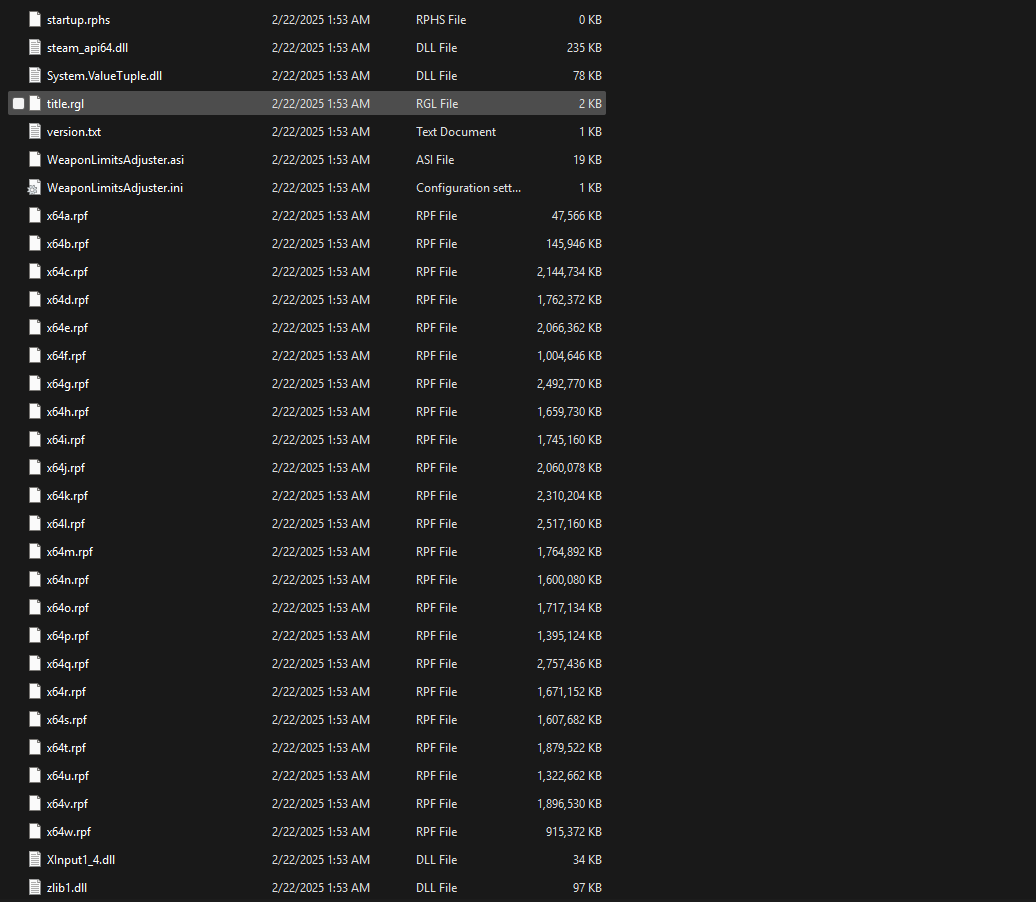The width and height of the screenshot is (1036, 902).
Task: Click the 78 KB size value
Action: (x=587, y=76)
